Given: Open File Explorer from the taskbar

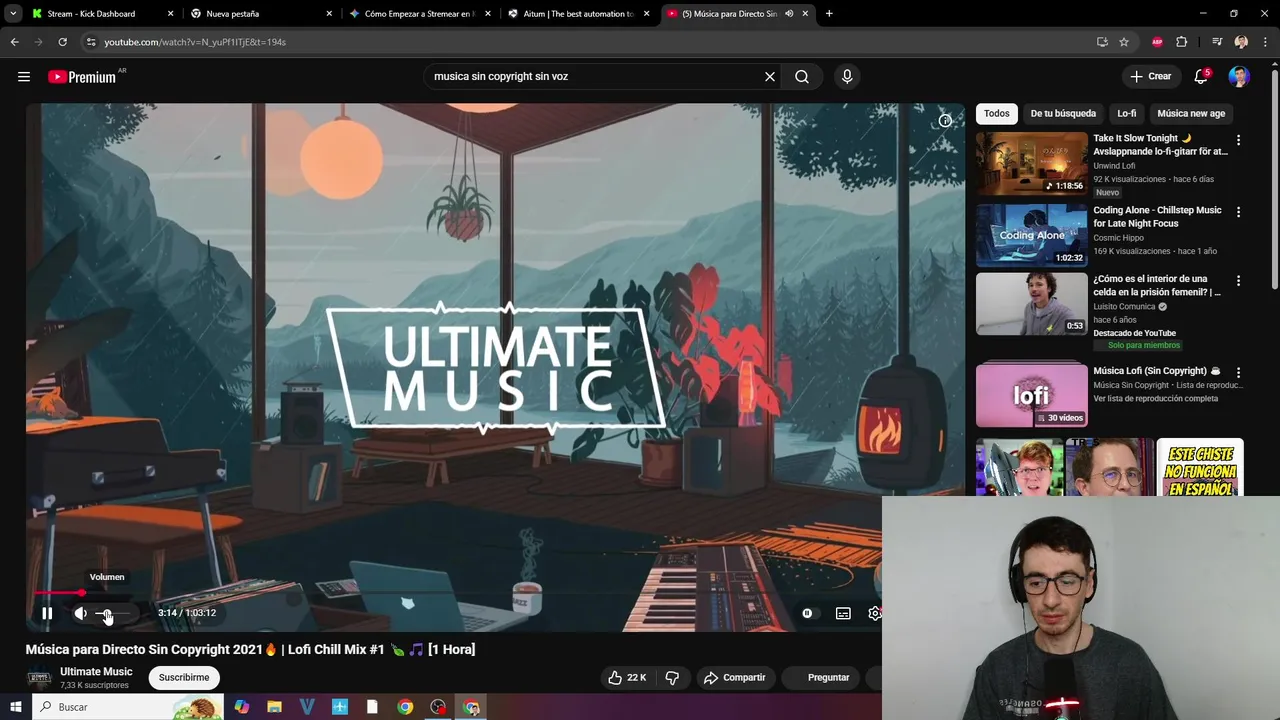Looking at the screenshot, I should tap(274, 707).
